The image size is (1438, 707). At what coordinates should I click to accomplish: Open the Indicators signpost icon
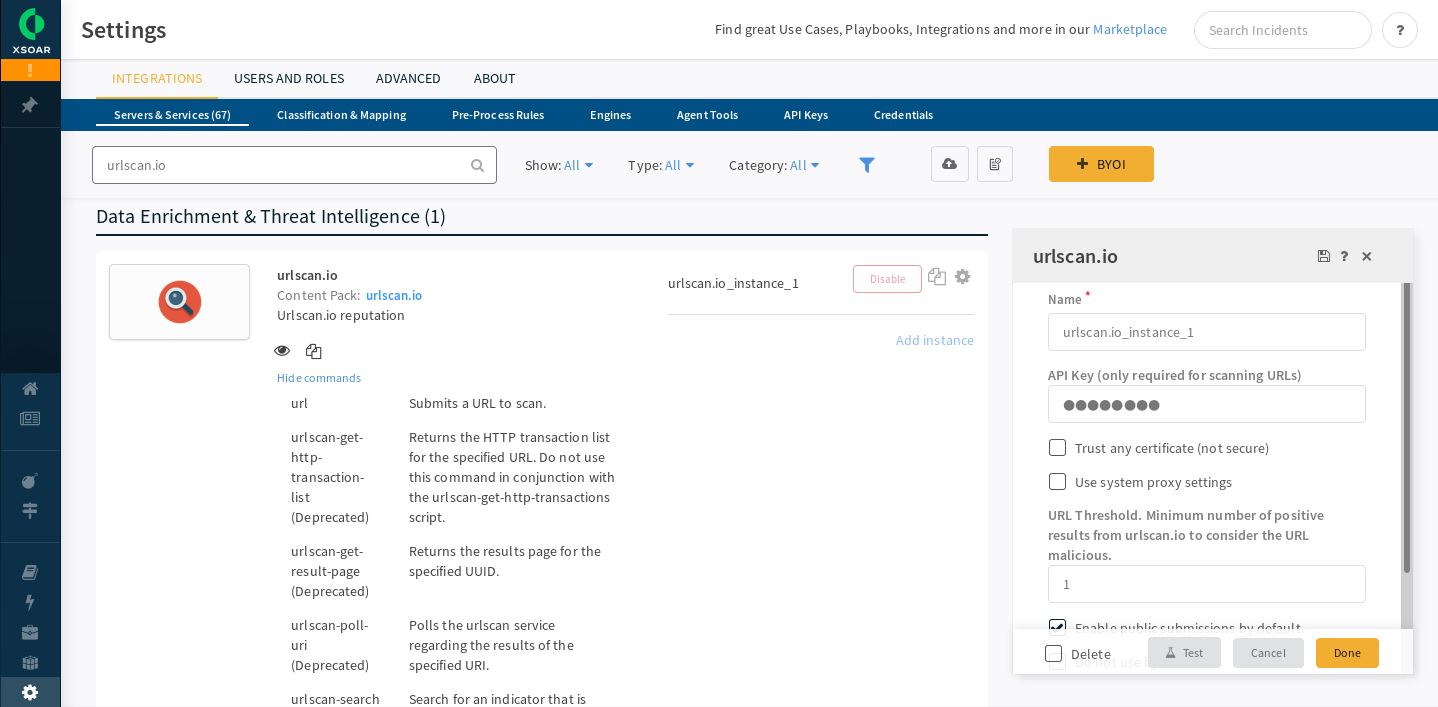tap(30, 511)
